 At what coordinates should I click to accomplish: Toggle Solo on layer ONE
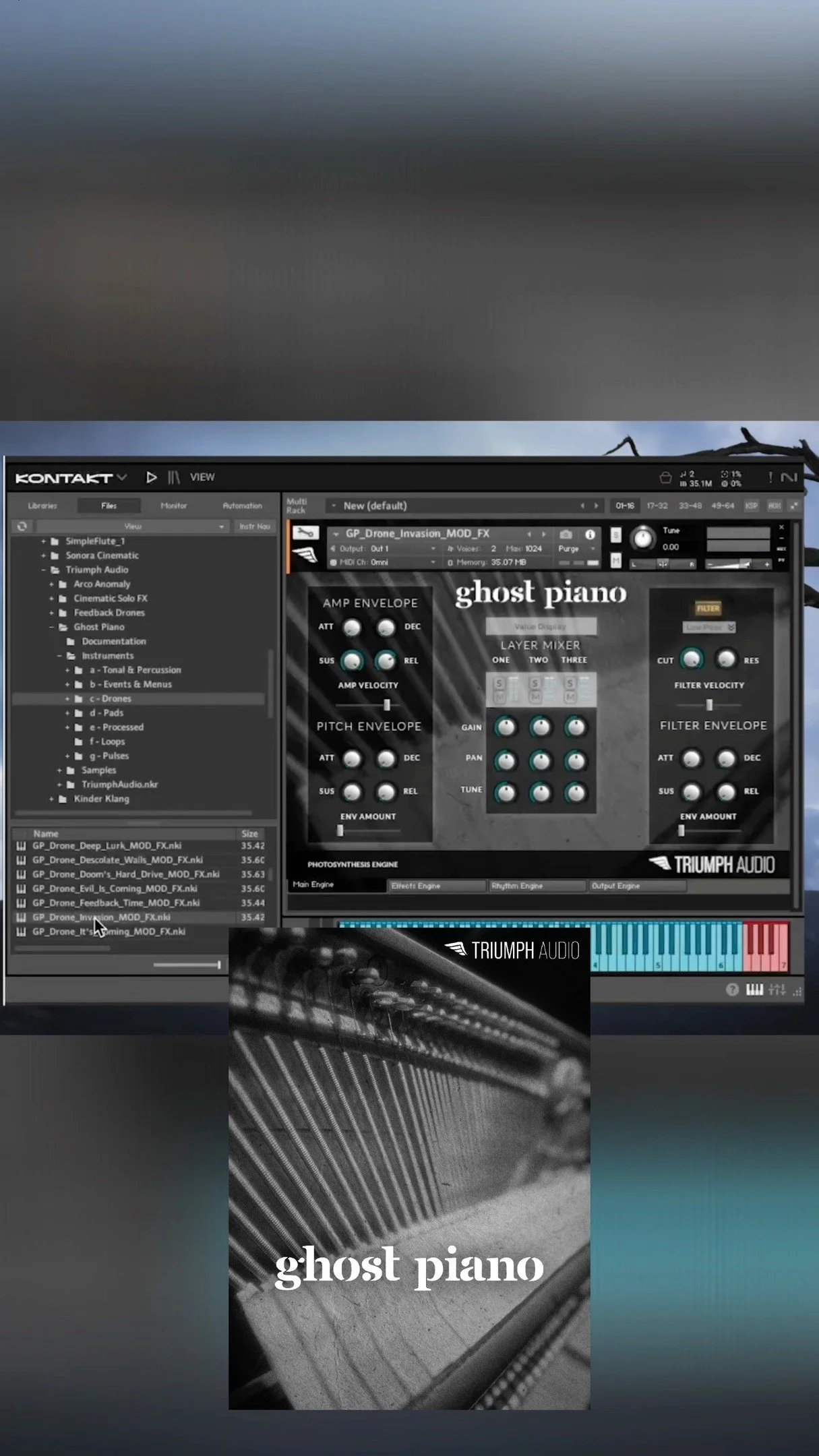(x=499, y=683)
